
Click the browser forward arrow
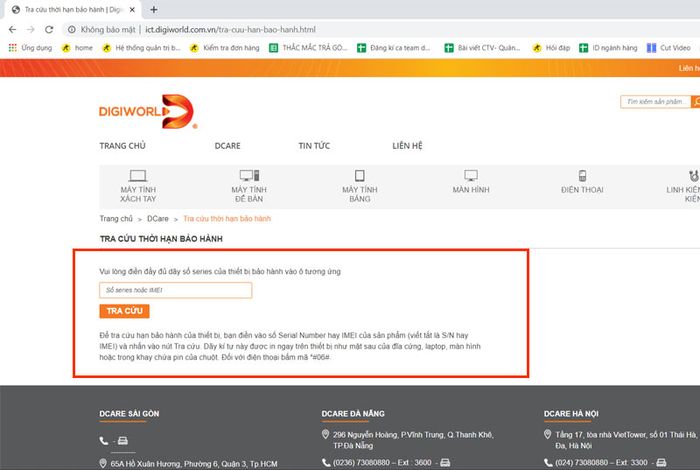[31, 29]
